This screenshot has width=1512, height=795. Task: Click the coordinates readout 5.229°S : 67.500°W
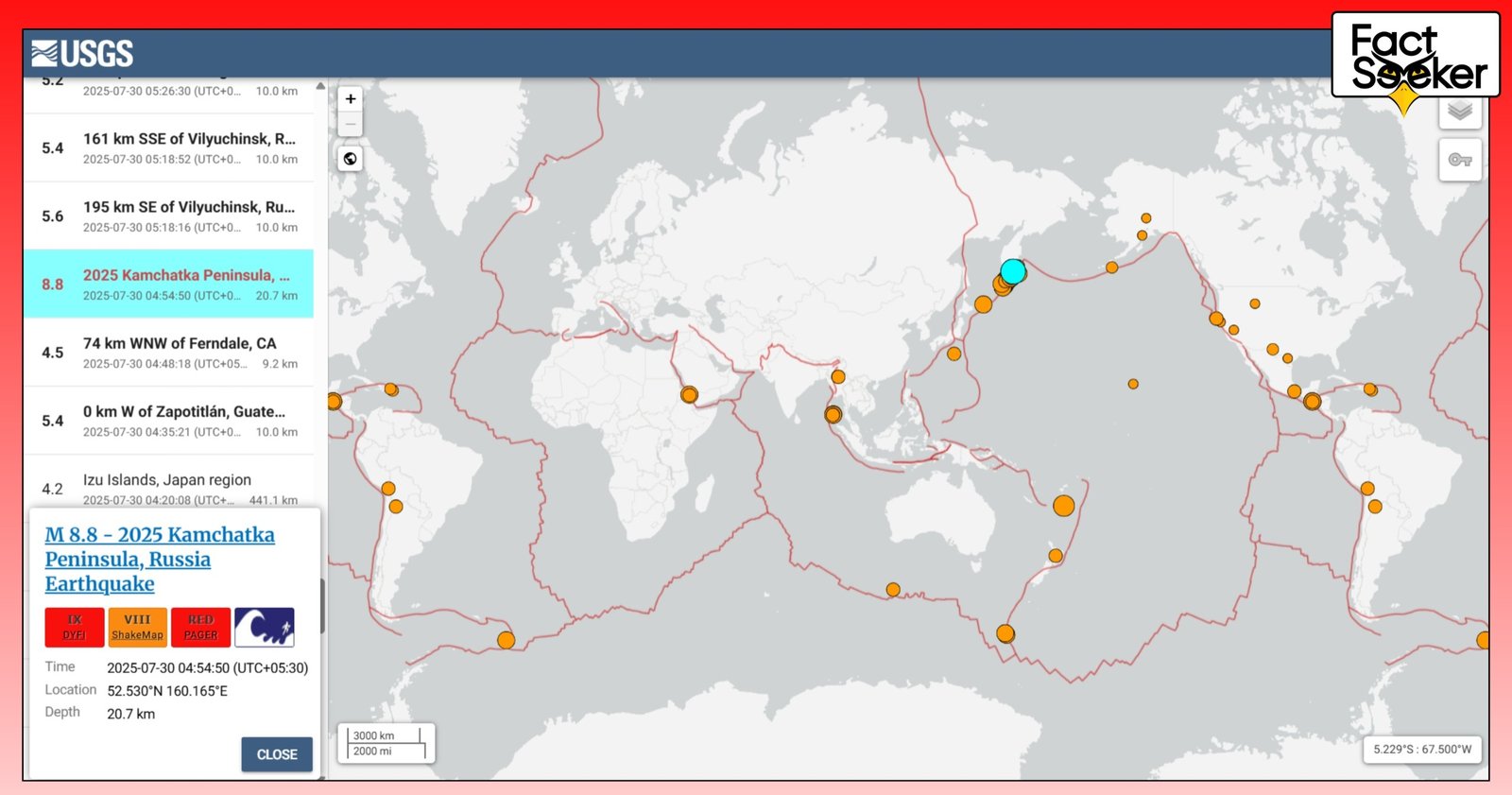1422,749
